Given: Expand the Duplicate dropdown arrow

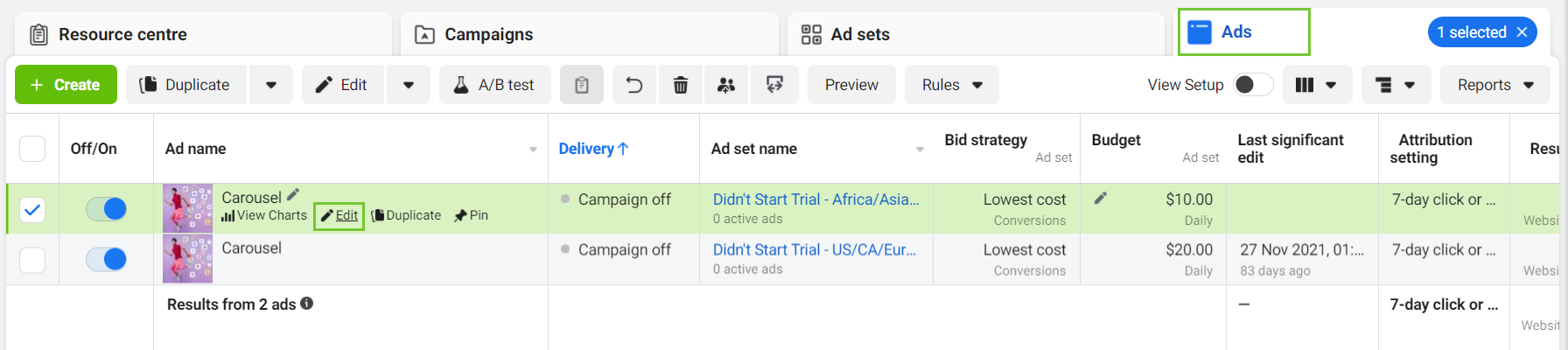Looking at the screenshot, I should pyautogui.click(x=271, y=85).
